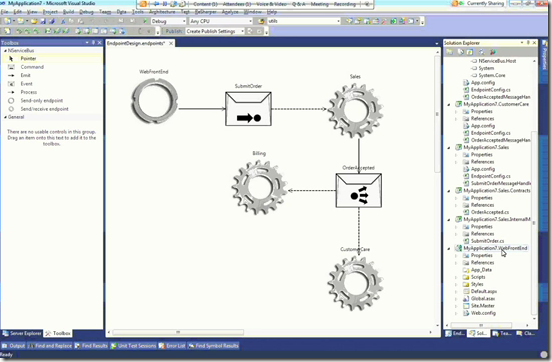Click Recording in the meeting bar
The height and width of the screenshot is (362, 552).
345,4
